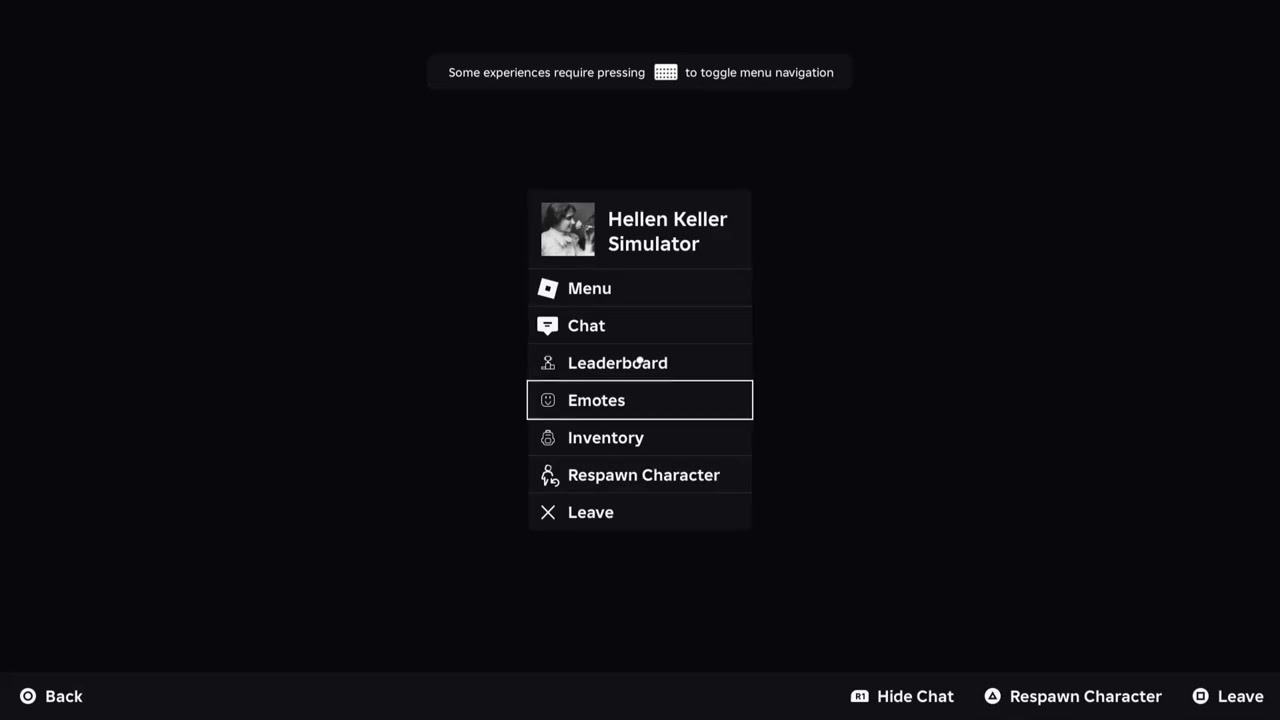Viewport: 1280px width, 720px height.
Task: Click the backpack Inventory icon
Action: click(547, 437)
